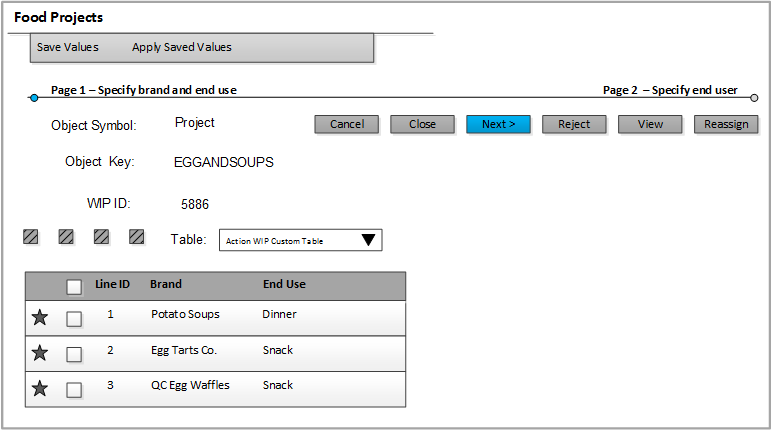Choose Apply Saved Values
Viewport: 772px width, 430px height.
pos(182,47)
